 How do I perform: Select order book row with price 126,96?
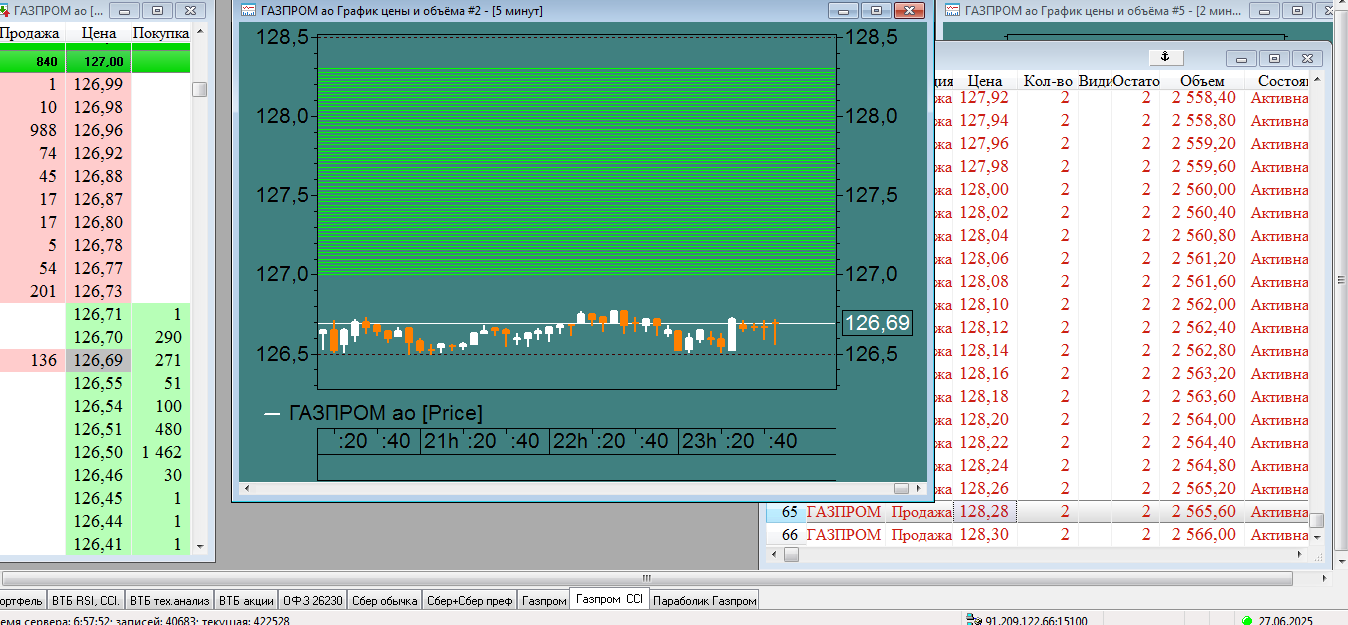[98, 130]
